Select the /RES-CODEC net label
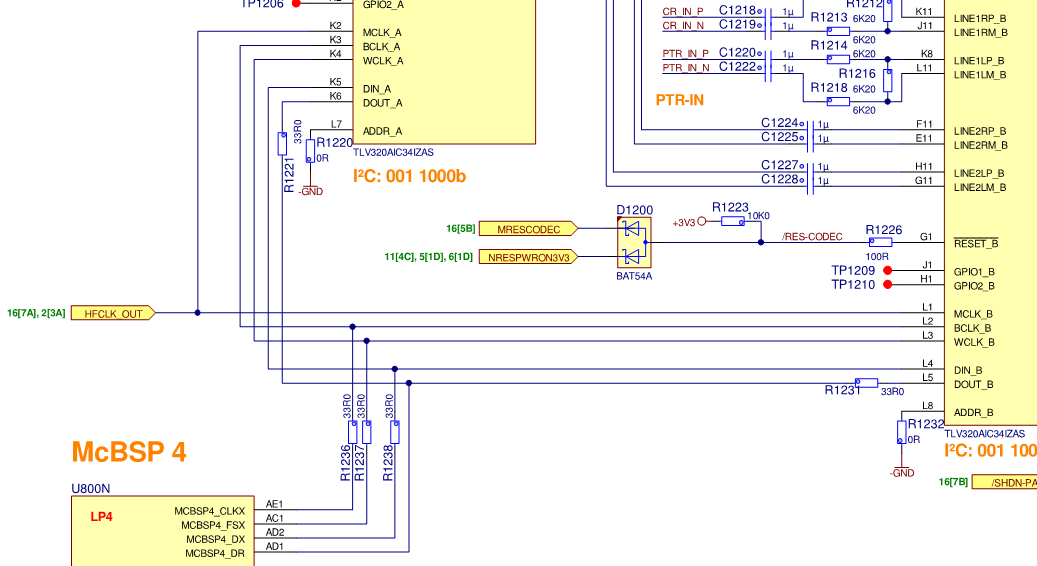Viewport: 1037px width, 566px height. click(812, 237)
